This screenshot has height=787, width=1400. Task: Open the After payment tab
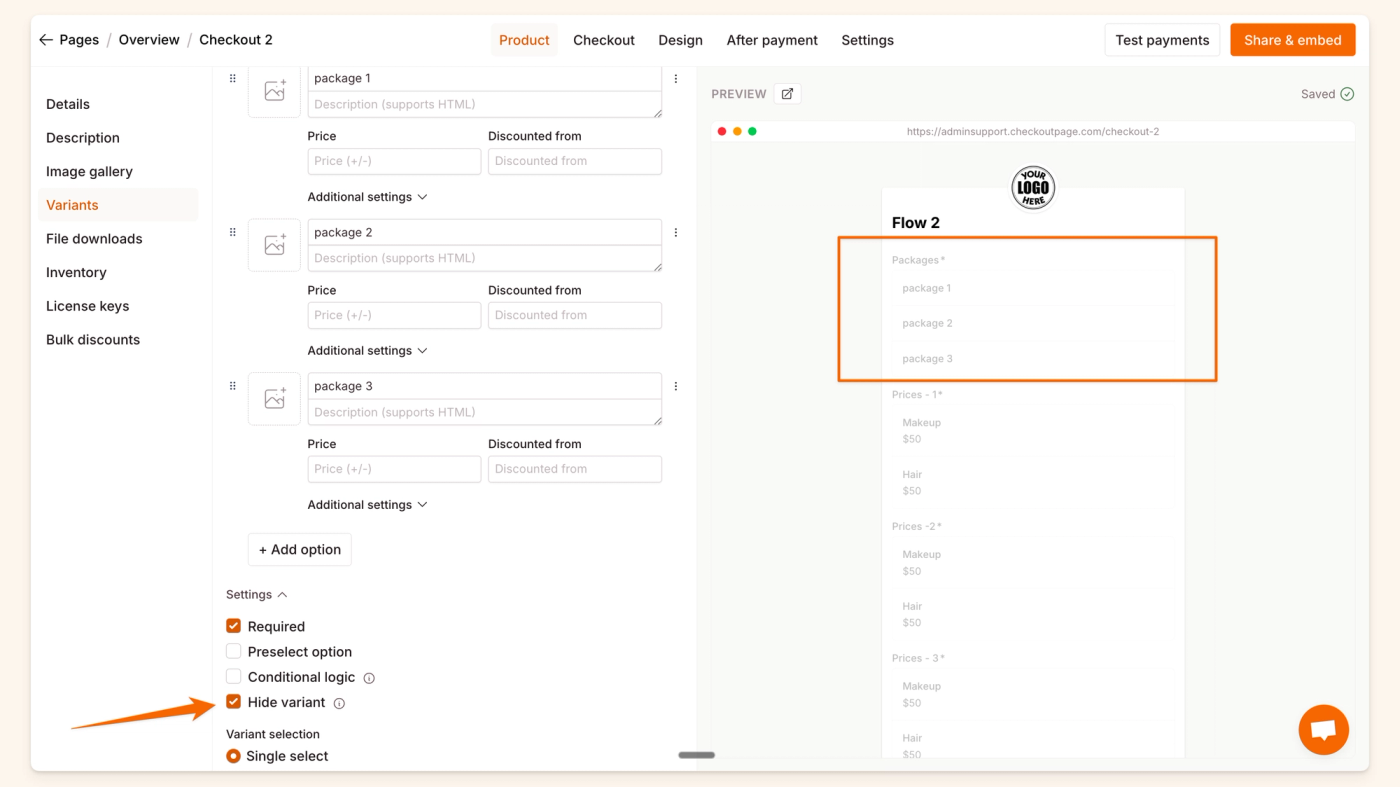tap(772, 40)
